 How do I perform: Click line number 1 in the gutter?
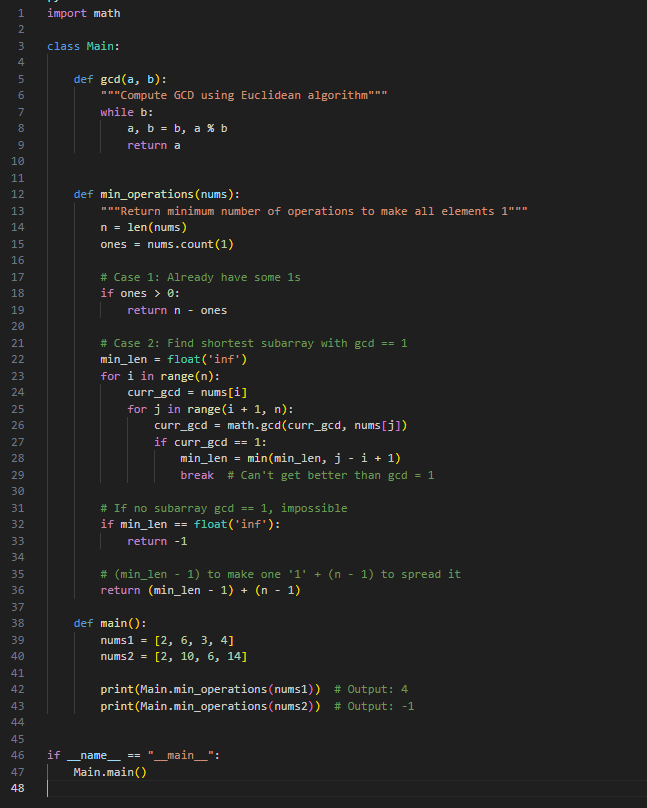(x=21, y=13)
